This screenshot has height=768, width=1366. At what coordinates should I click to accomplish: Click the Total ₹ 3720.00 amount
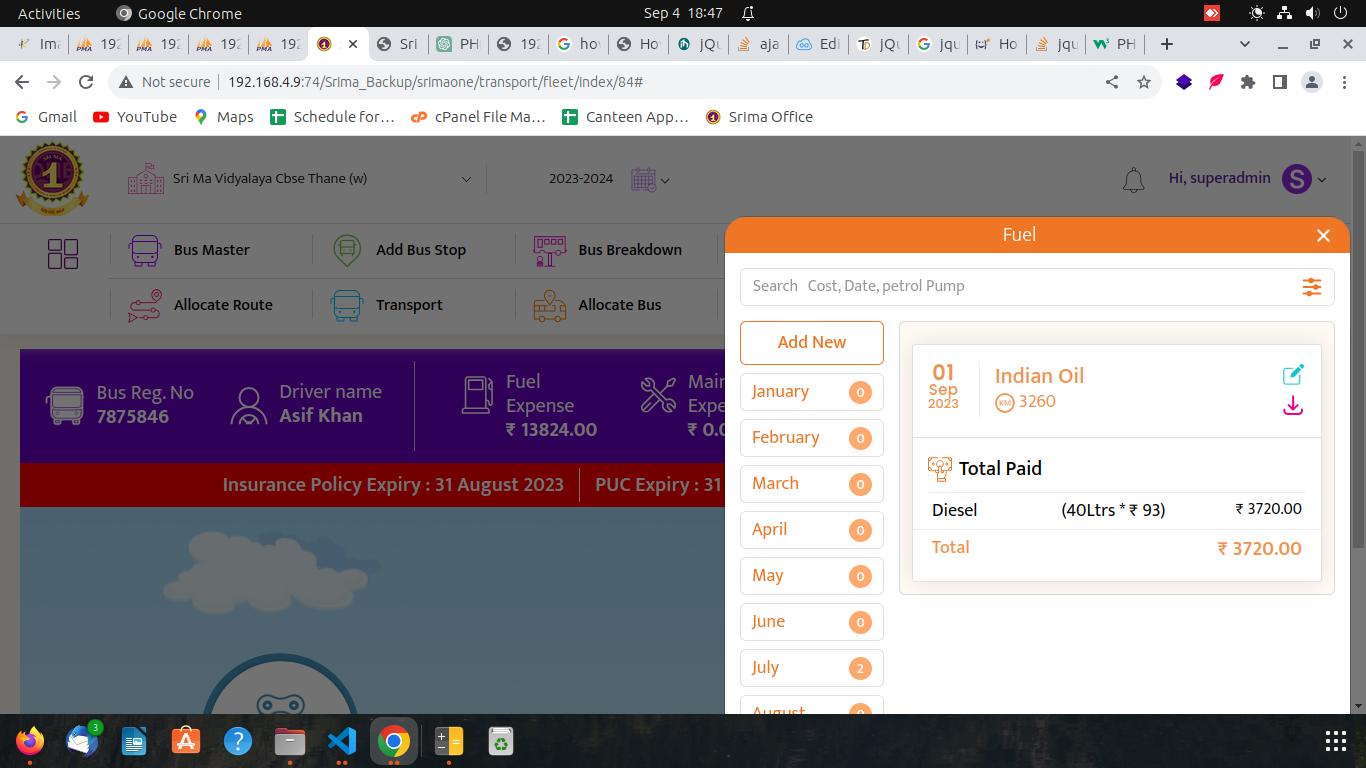1259,548
